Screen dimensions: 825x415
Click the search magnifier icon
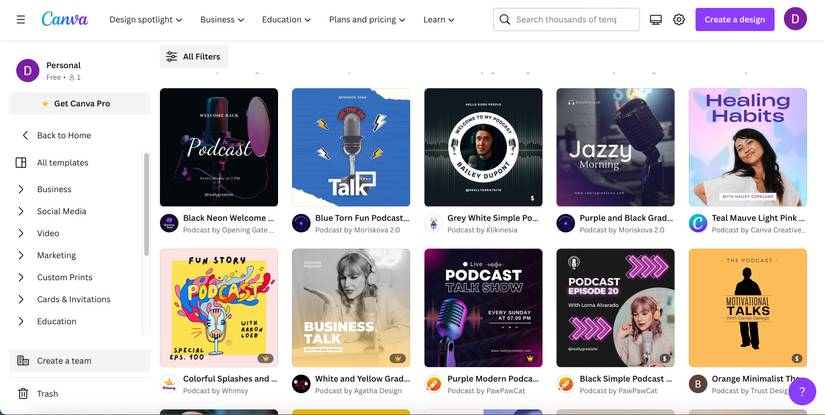[504, 19]
